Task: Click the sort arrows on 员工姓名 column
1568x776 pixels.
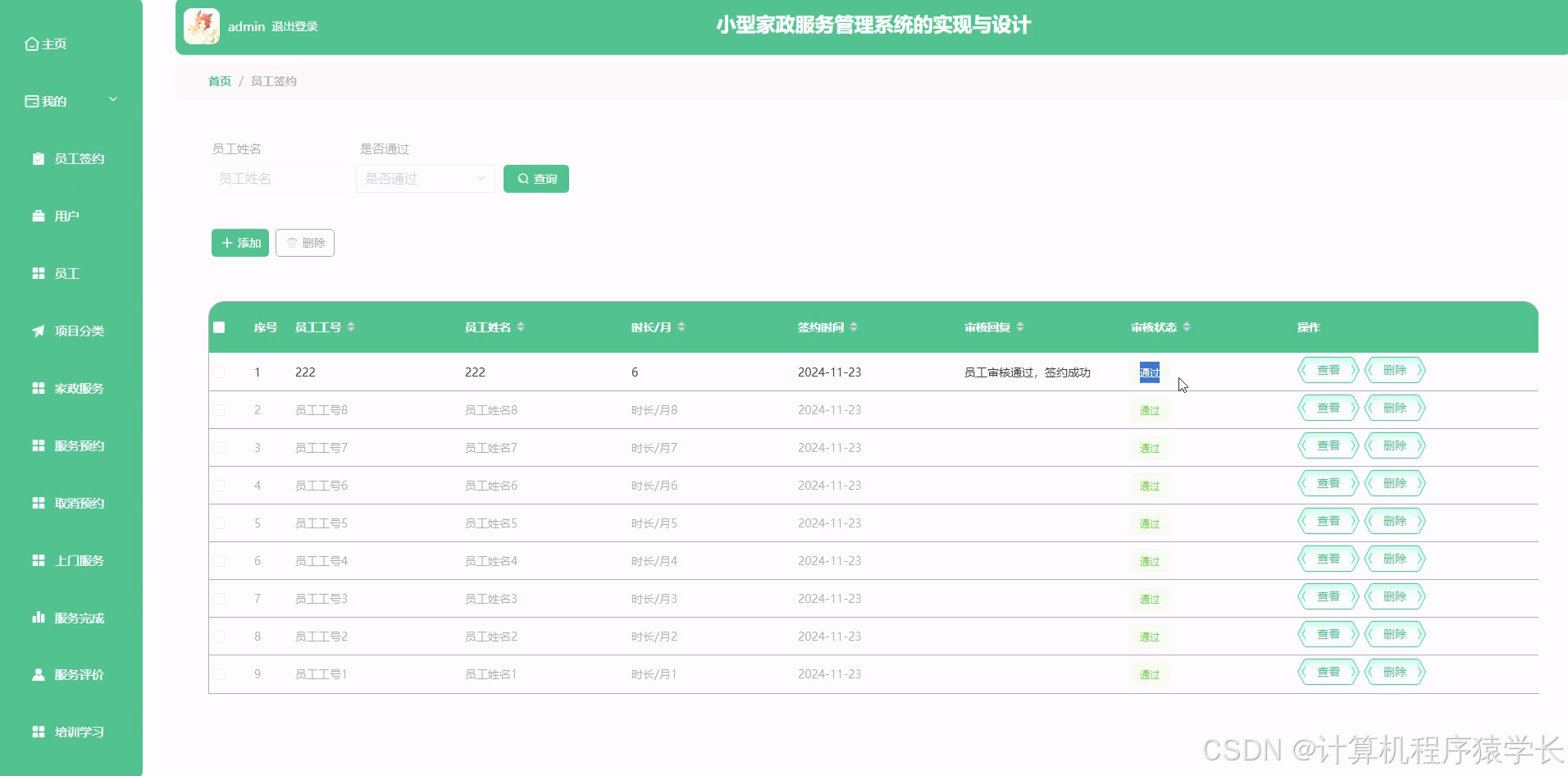Action: point(521,326)
